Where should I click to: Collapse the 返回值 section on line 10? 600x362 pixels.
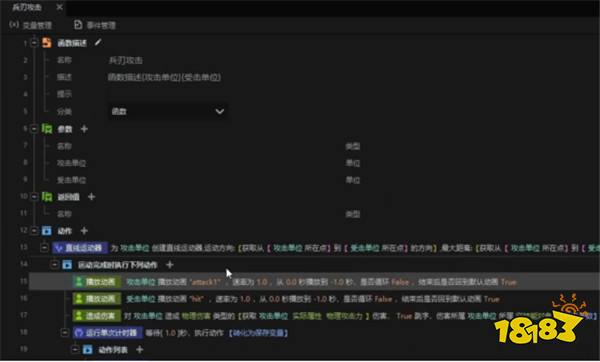(34, 197)
